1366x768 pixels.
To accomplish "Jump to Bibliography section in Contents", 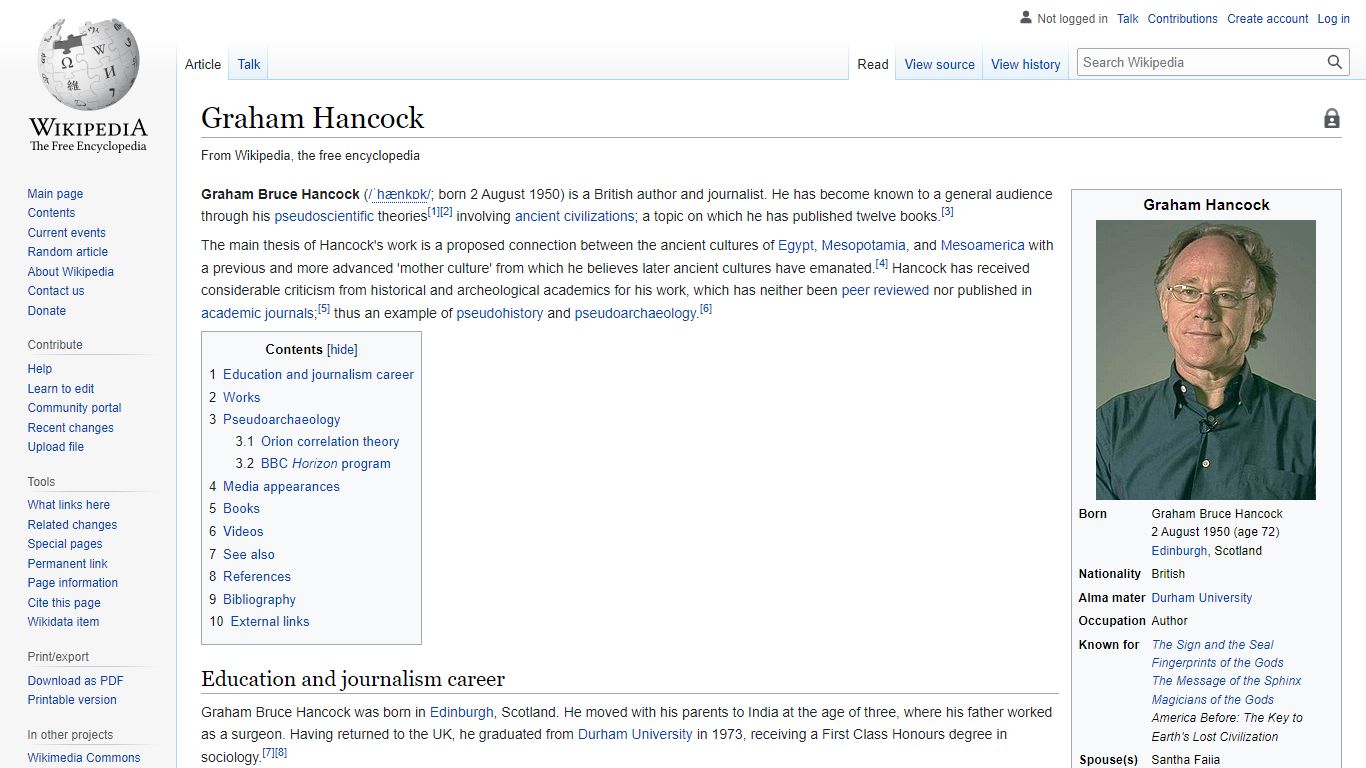I will point(259,599).
